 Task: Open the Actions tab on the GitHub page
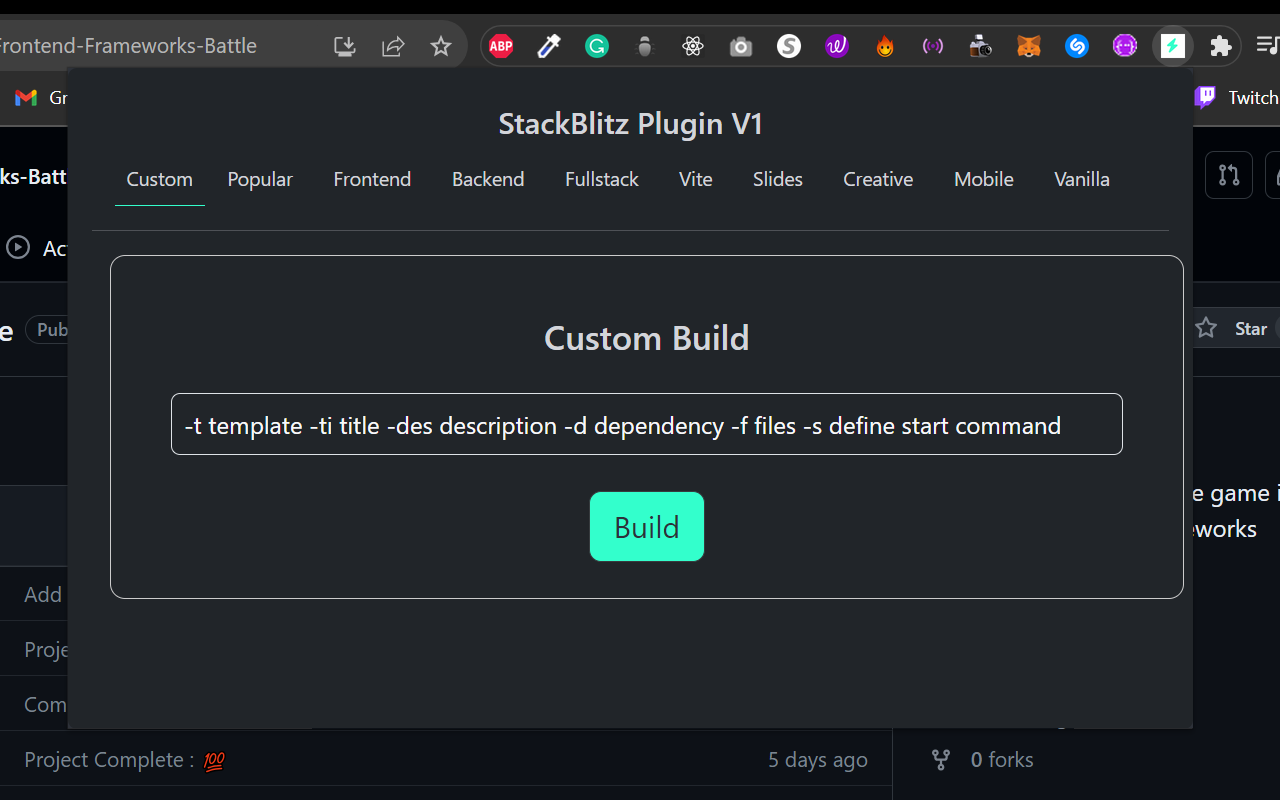point(36,247)
